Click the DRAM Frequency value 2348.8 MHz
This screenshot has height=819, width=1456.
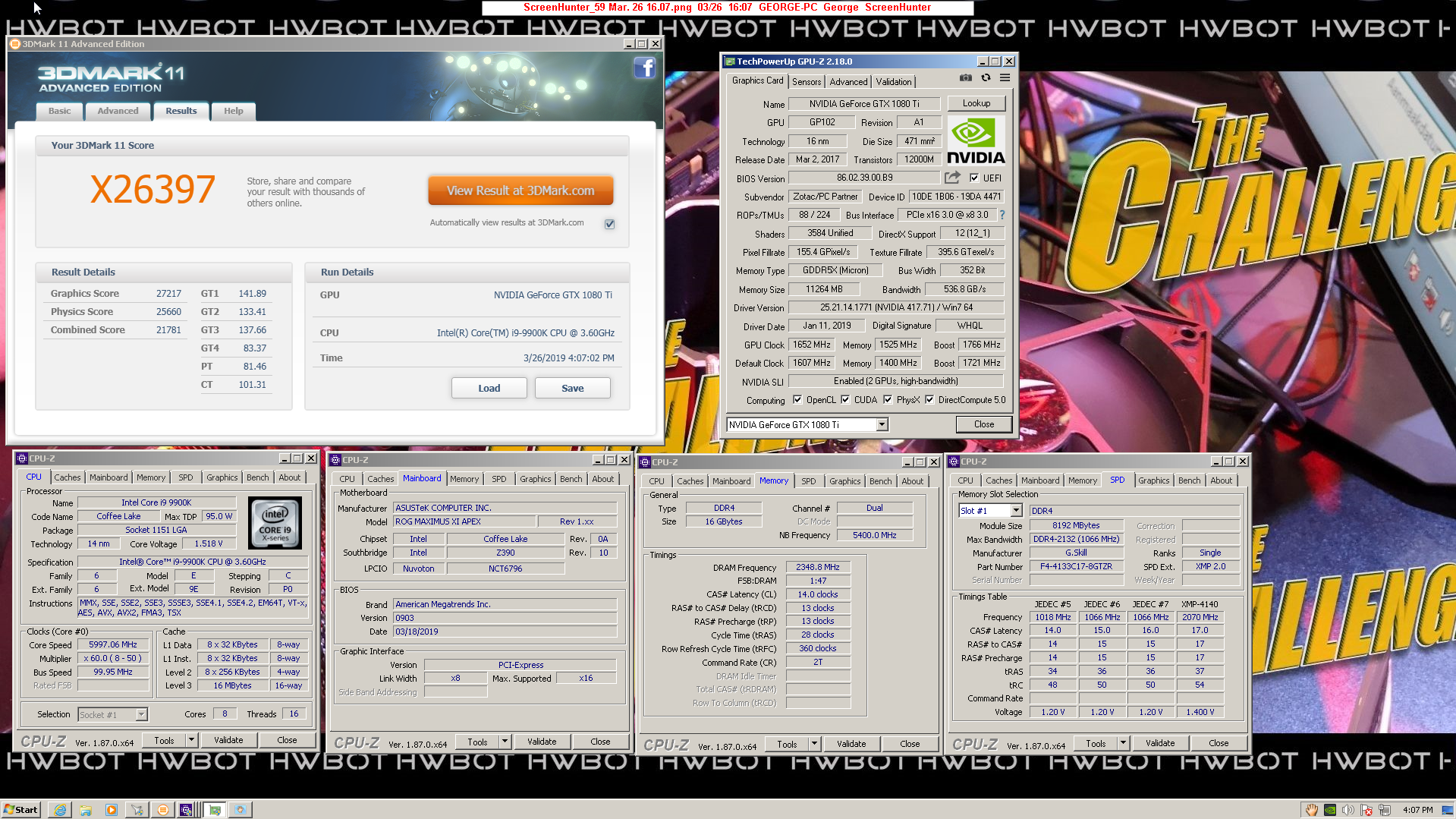point(818,567)
